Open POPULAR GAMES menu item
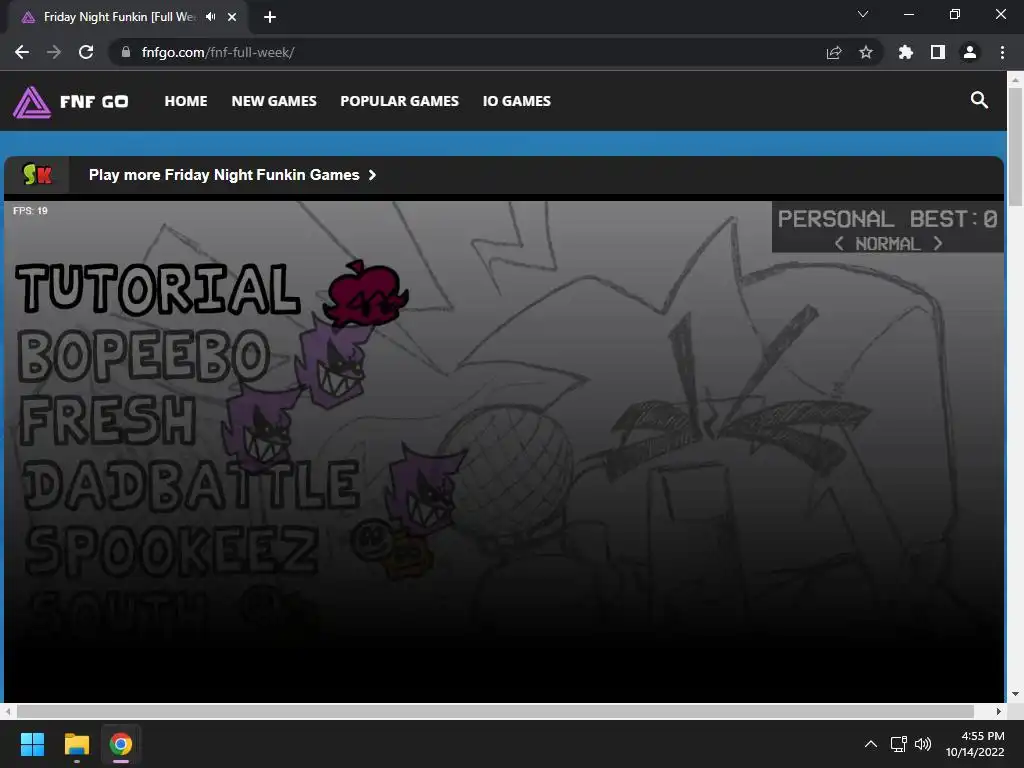Image resolution: width=1024 pixels, height=768 pixels. pos(399,101)
